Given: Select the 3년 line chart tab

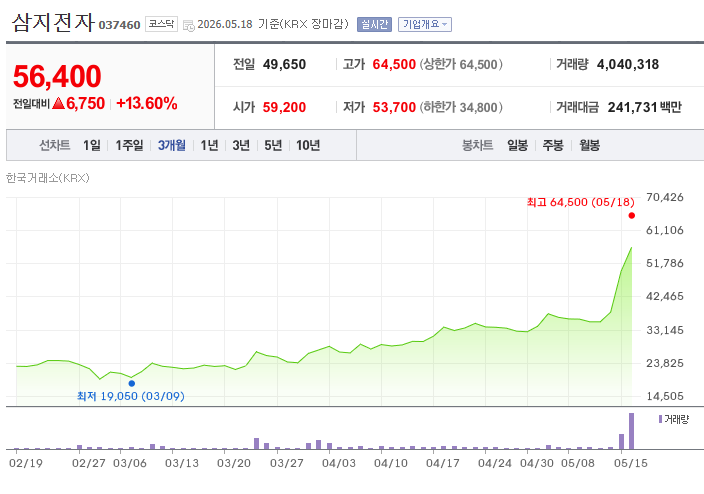Looking at the screenshot, I should tap(241, 145).
